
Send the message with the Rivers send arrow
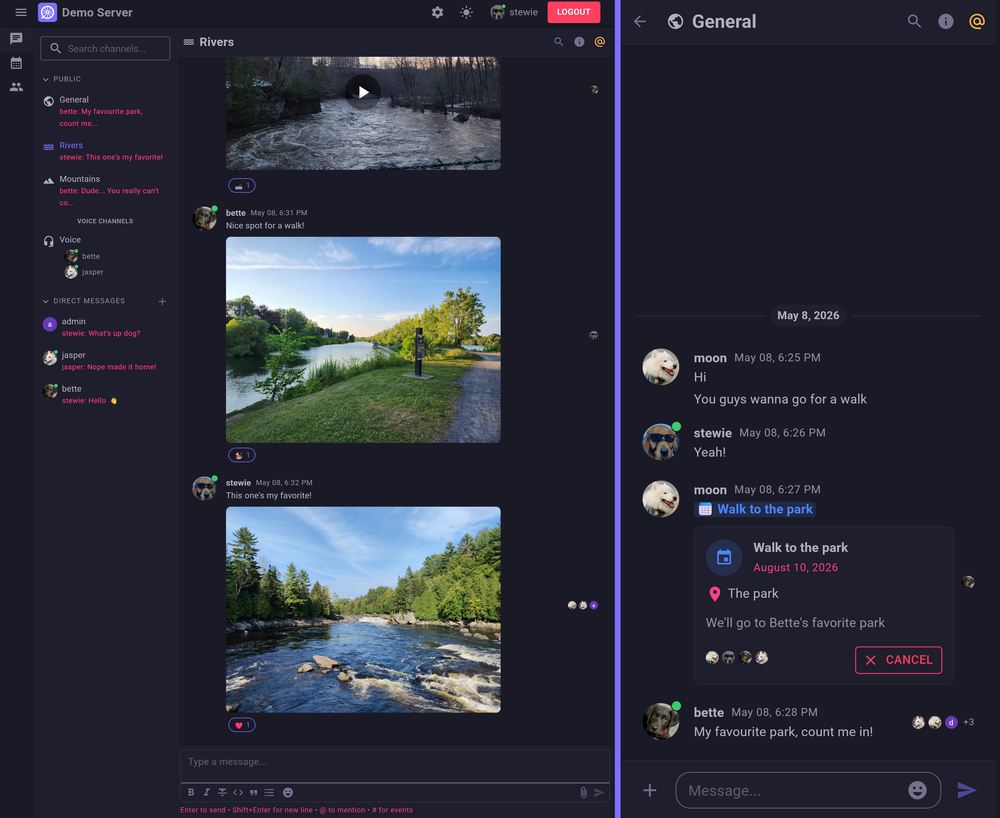coord(599,792)
